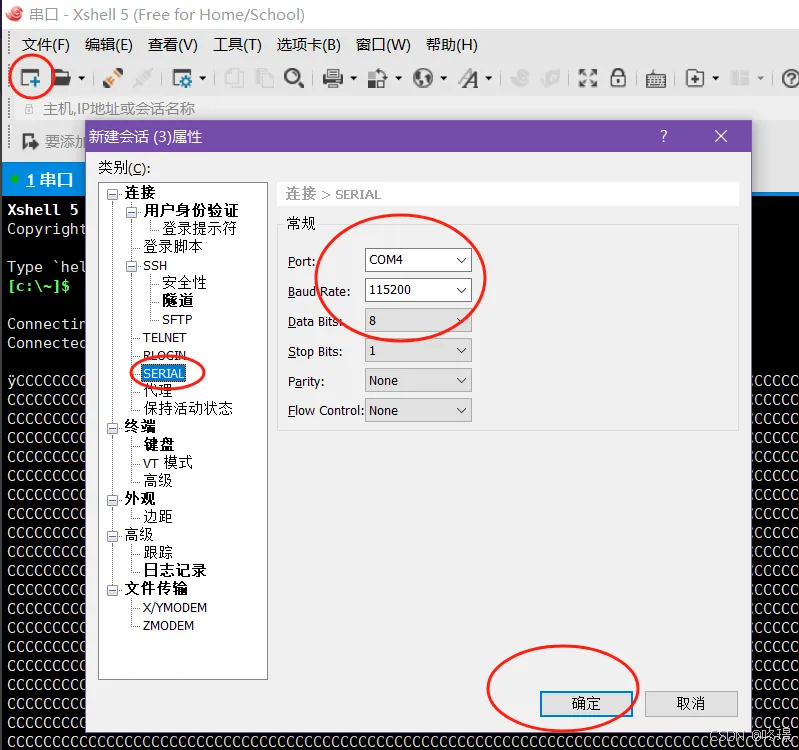Open the Baud Rate 115200 dropdown

click(x=418, y=290)
